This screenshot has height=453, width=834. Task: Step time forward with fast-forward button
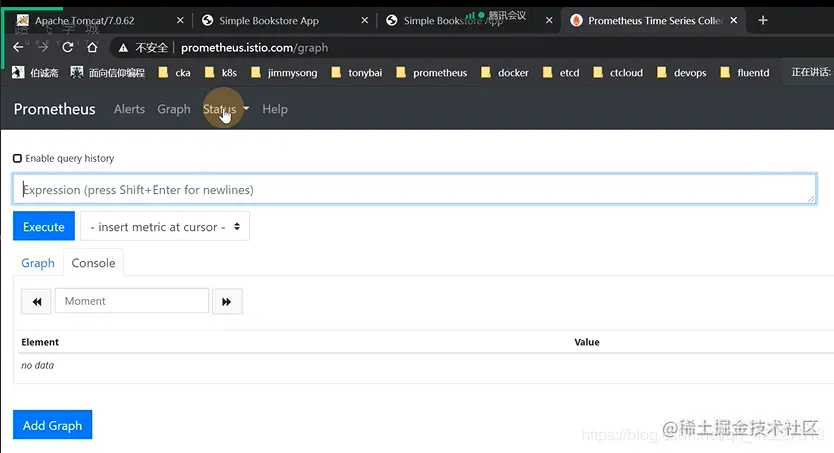click(x=227, y=301)
